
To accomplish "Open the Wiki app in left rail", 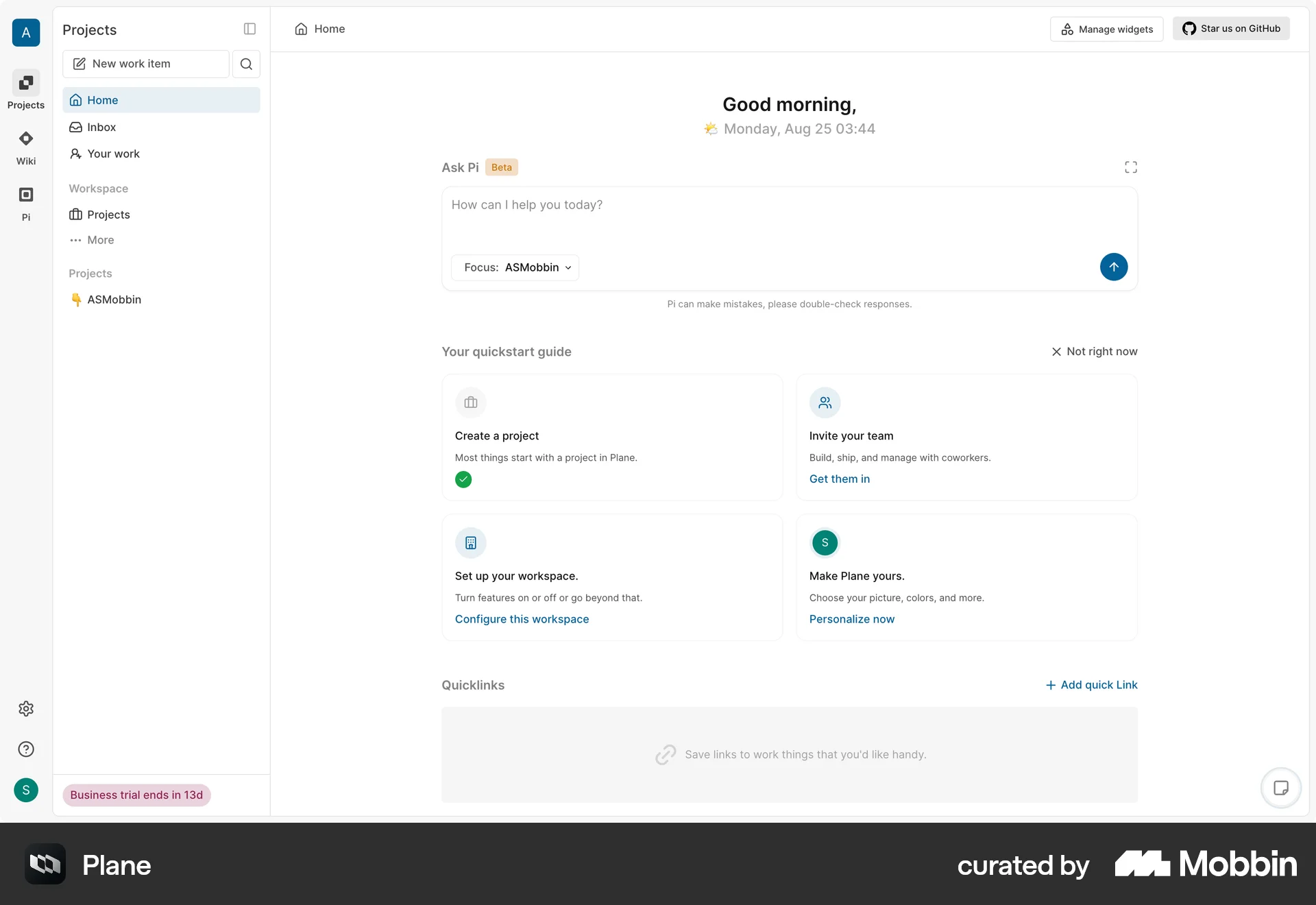I will coord(26,148).
